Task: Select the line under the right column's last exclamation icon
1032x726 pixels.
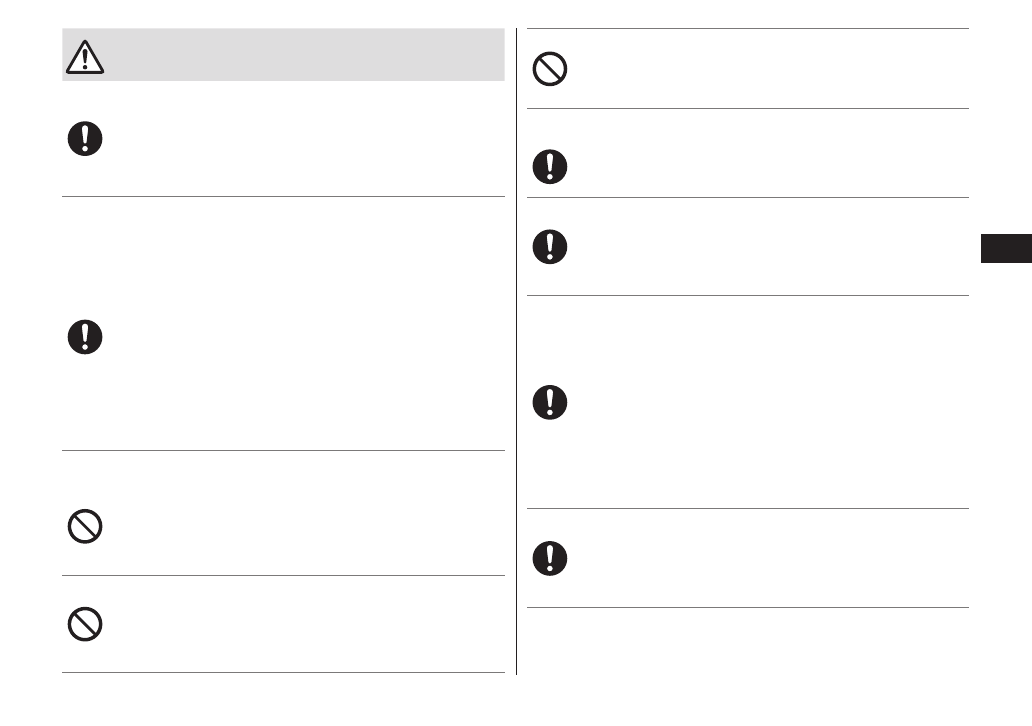Action: [x=747, y=607]
